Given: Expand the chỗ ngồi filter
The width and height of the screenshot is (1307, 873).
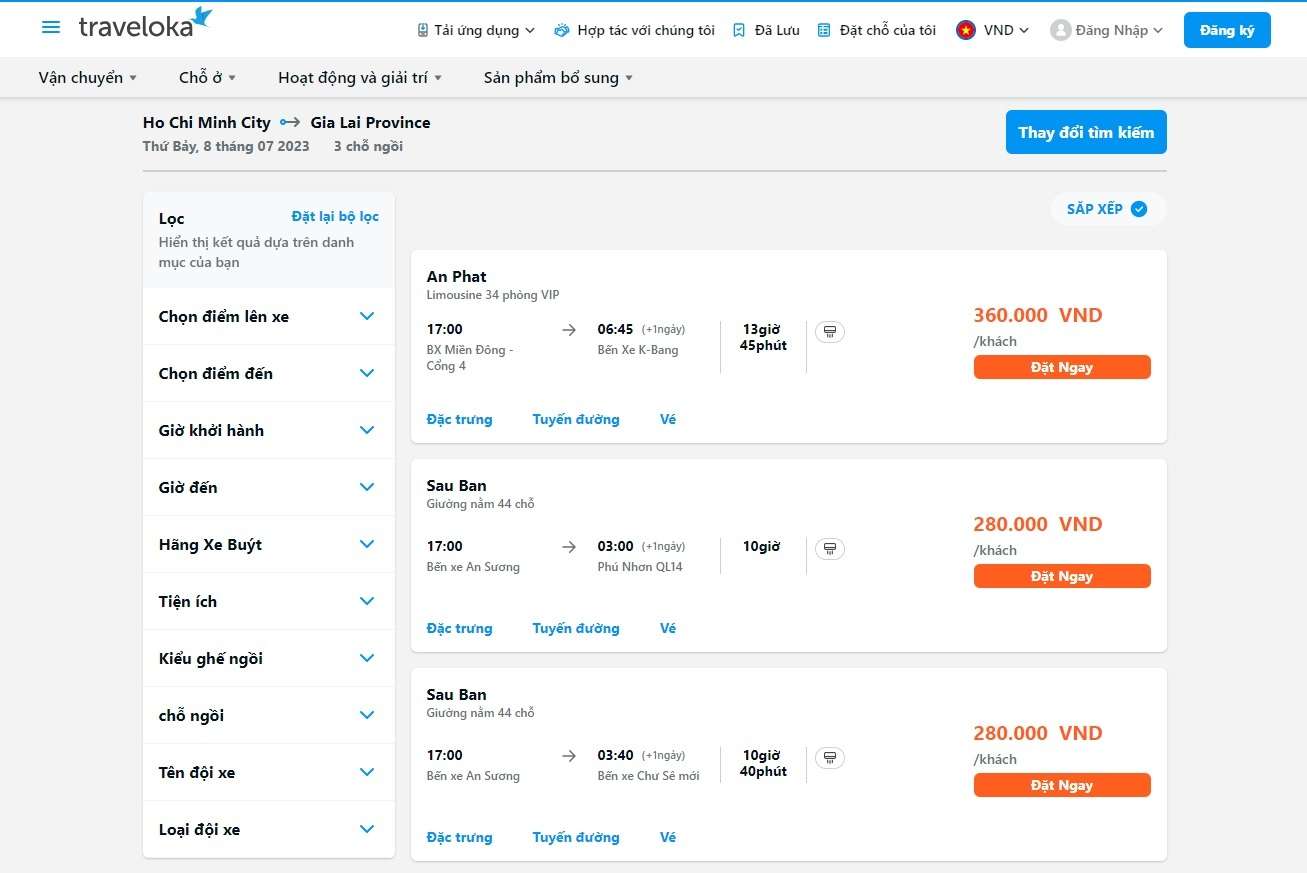Looking at the screenshot, I should (269, 715).
